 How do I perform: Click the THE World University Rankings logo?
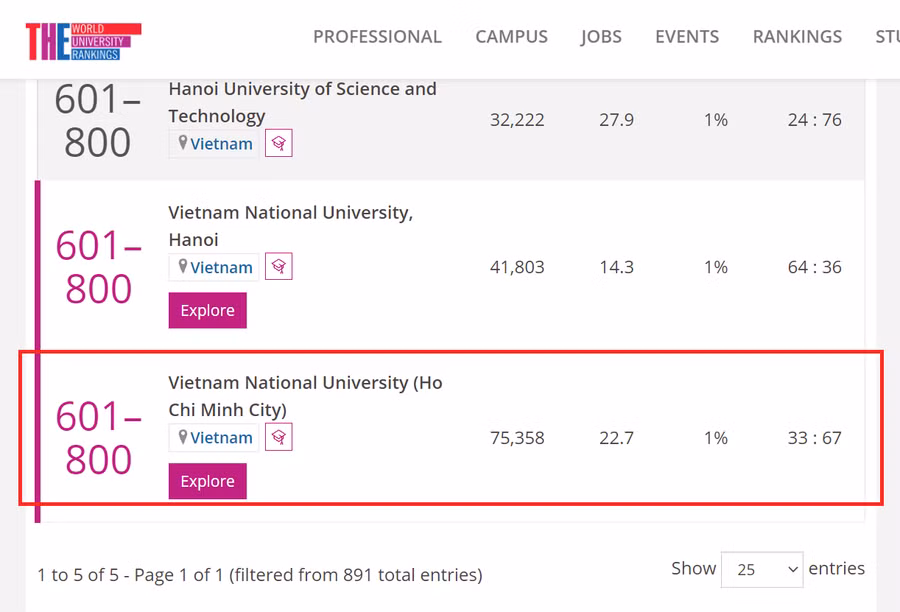[x=83, y=41]
